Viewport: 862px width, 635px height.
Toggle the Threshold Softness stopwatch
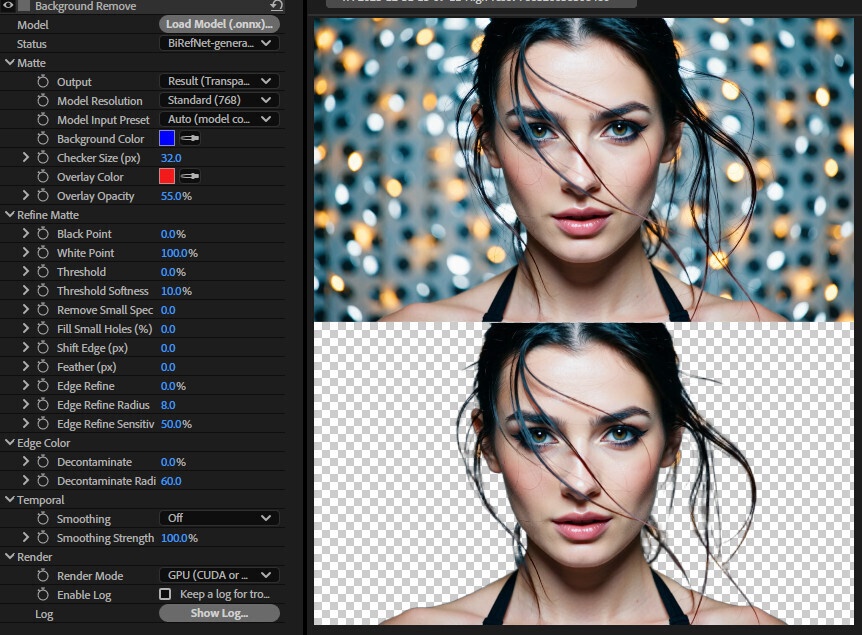pyautogui.click(x=43, y=291)
